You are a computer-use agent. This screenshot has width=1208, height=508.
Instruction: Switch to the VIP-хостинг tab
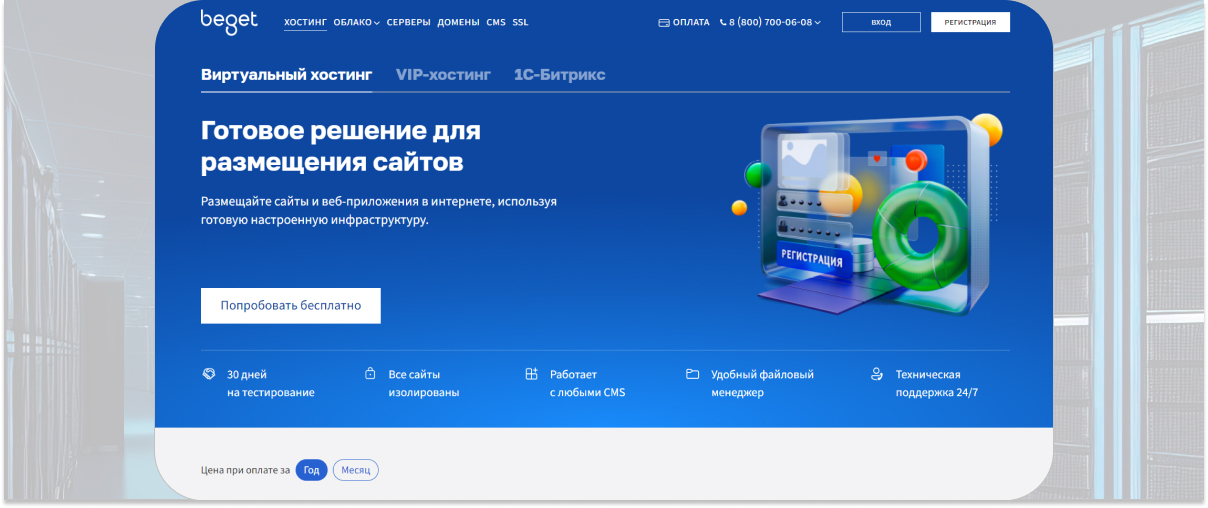click(443, 75)
